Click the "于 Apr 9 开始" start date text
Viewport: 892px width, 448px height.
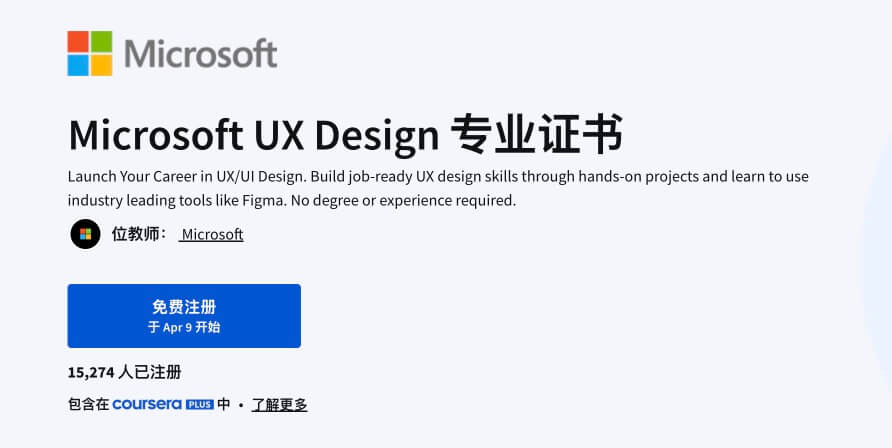pyautogui.click(x=184, y=327)
